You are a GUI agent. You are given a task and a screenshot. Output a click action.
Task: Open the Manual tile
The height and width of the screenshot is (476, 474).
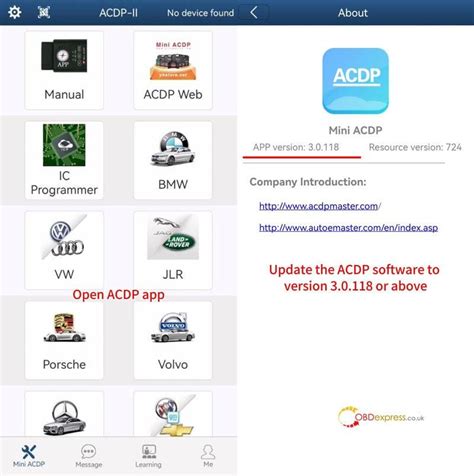64,70
